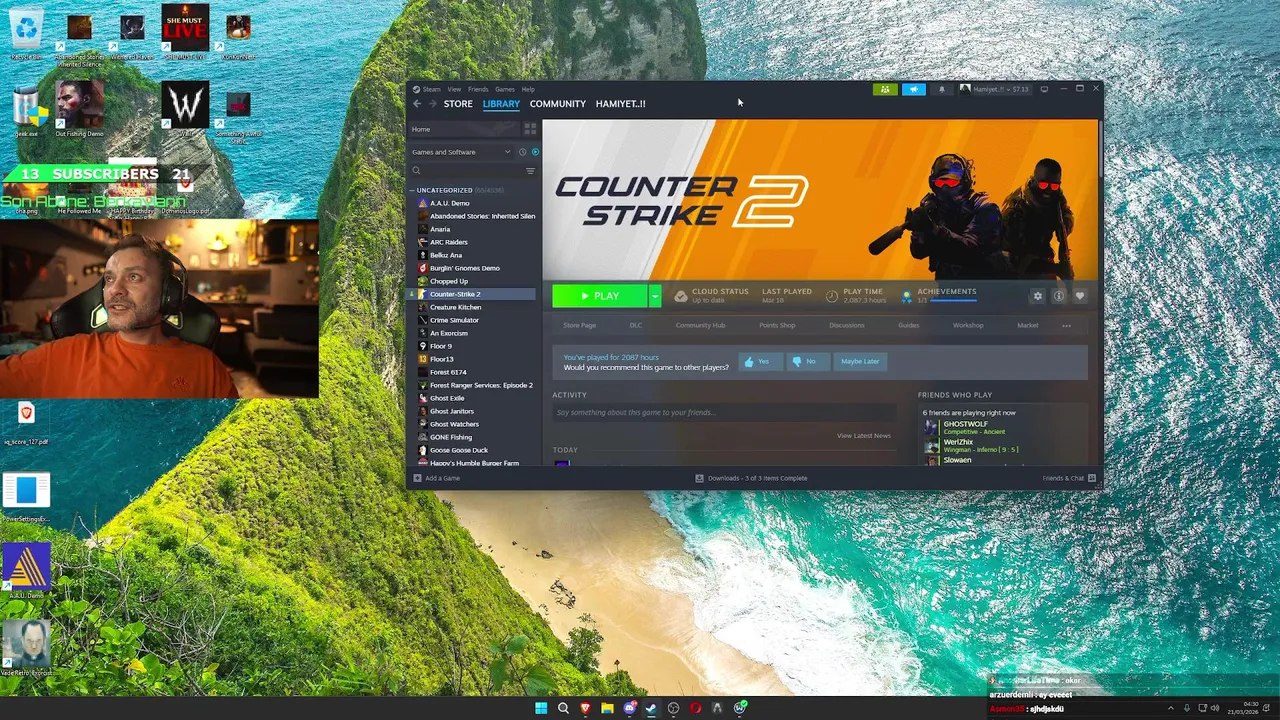Open the blue announcements megaphone button

point(914,89)
